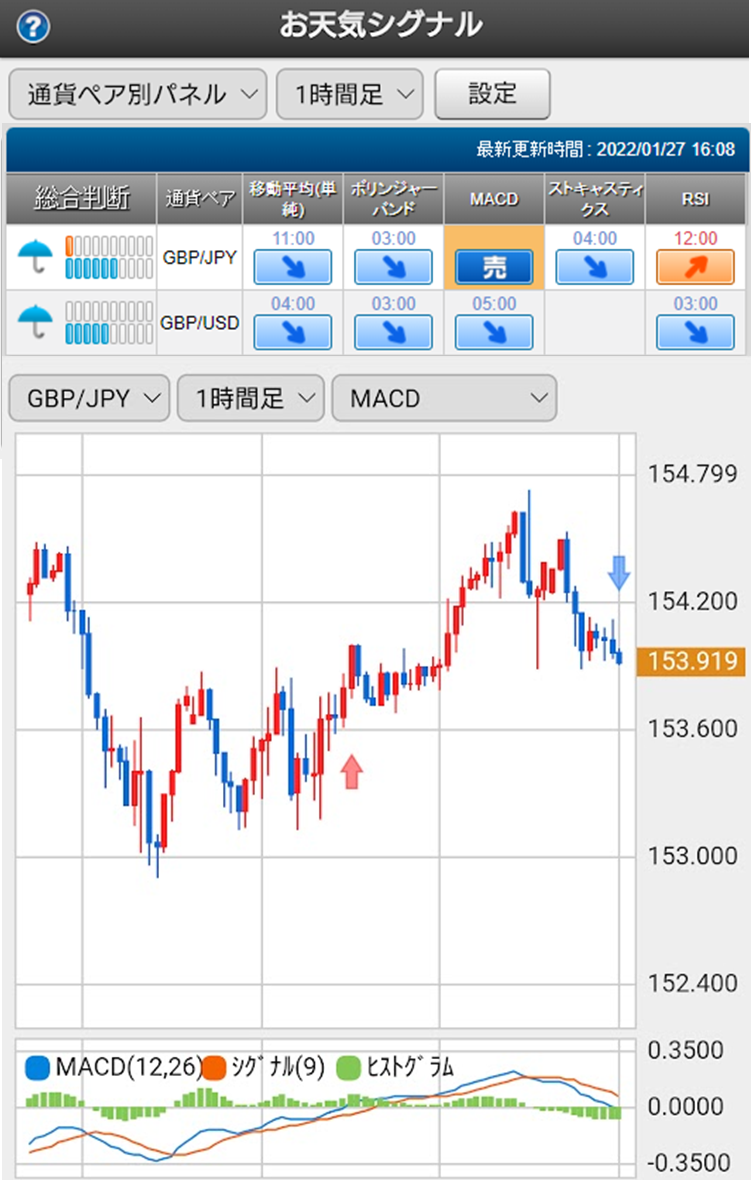Click GBP/JPY signal strength bar gauge

[109, 257]
